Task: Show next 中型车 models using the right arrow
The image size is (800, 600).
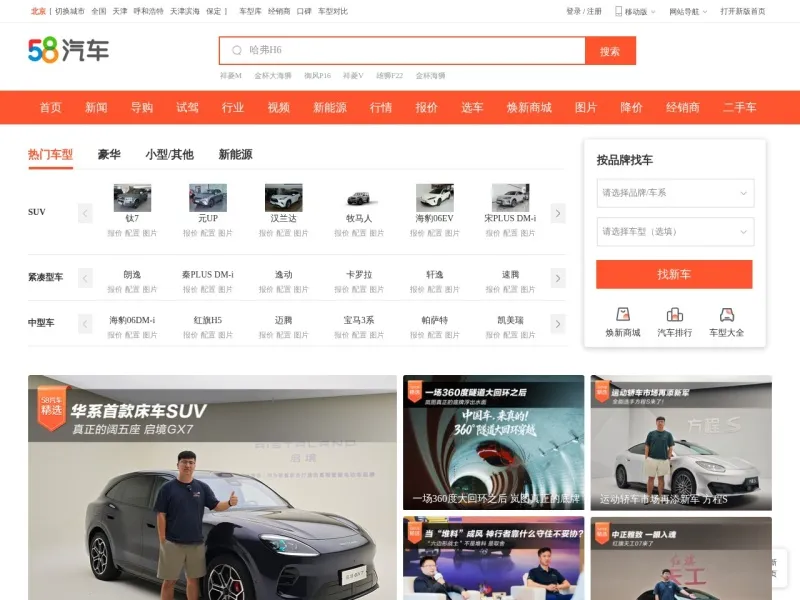Action: click(558, 323)
